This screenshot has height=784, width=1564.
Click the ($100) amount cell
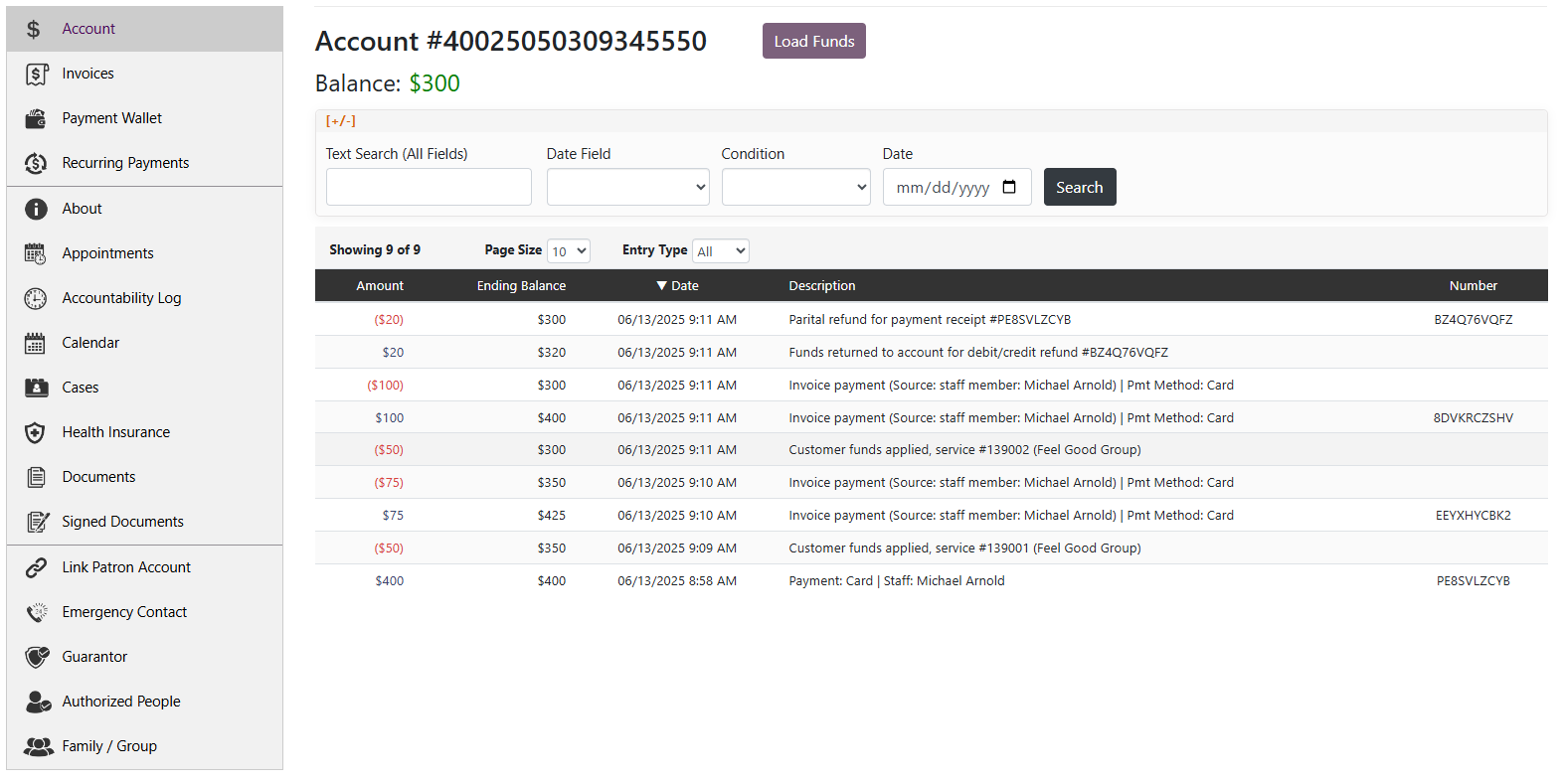click(x=386, y=386)
